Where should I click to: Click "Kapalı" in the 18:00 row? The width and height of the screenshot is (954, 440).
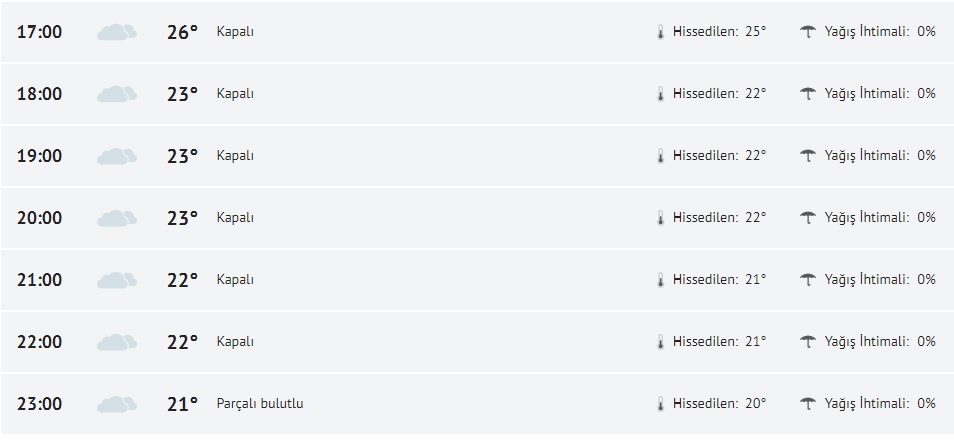235,94
